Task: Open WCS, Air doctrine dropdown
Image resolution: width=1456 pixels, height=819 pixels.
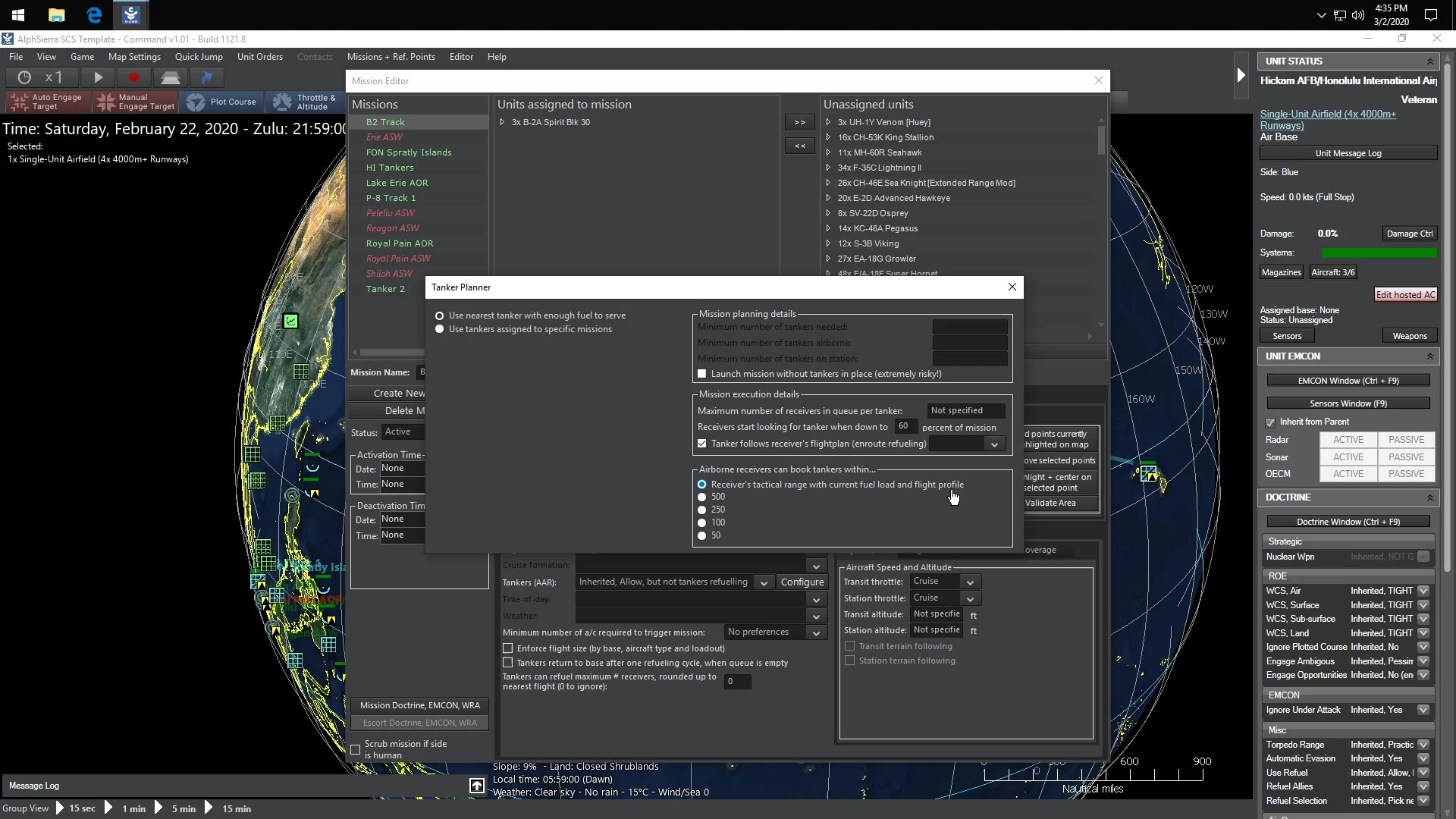Action: pos(1423,591)
